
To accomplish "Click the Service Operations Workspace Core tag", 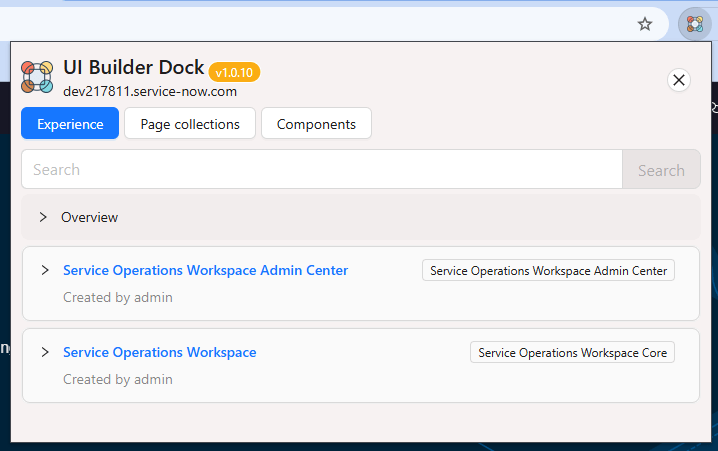I will [572, 353].
